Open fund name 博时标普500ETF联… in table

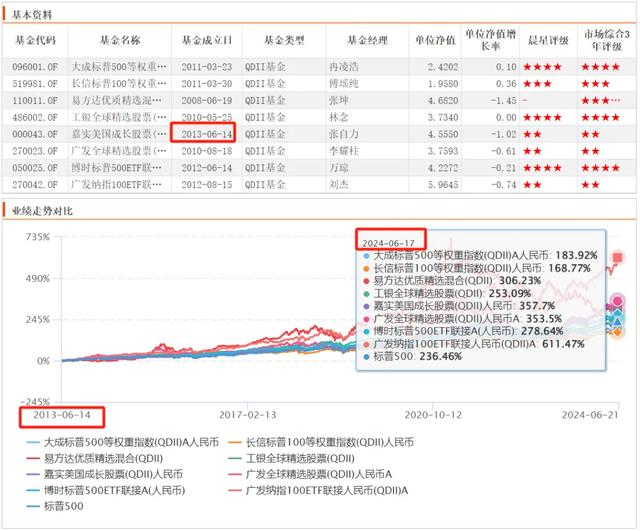116,168
